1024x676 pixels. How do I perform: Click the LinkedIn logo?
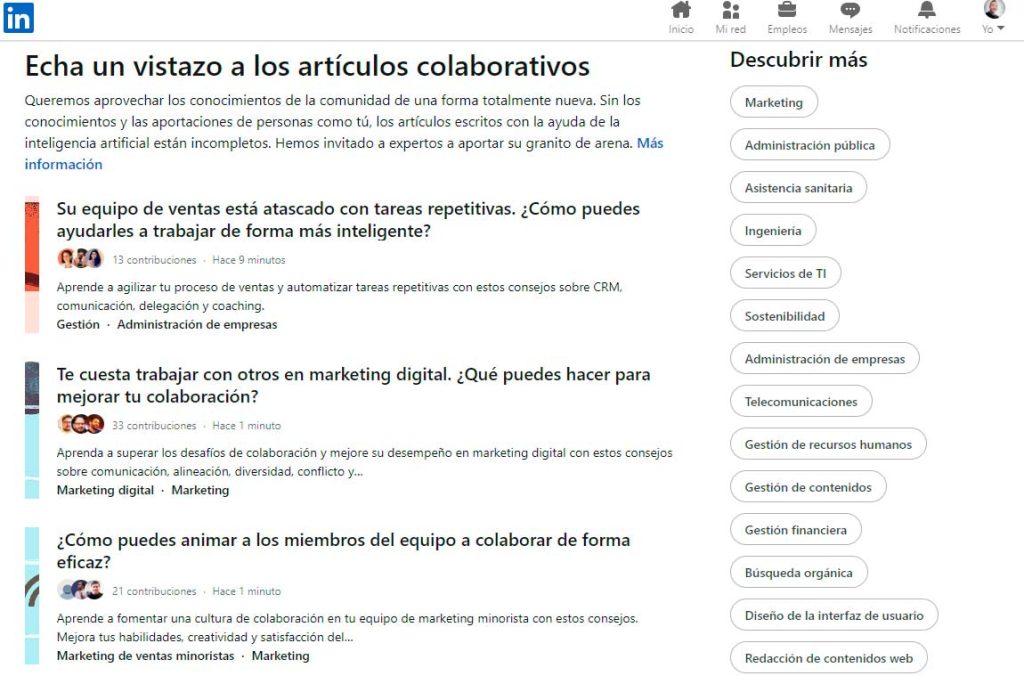coord(19,19)
